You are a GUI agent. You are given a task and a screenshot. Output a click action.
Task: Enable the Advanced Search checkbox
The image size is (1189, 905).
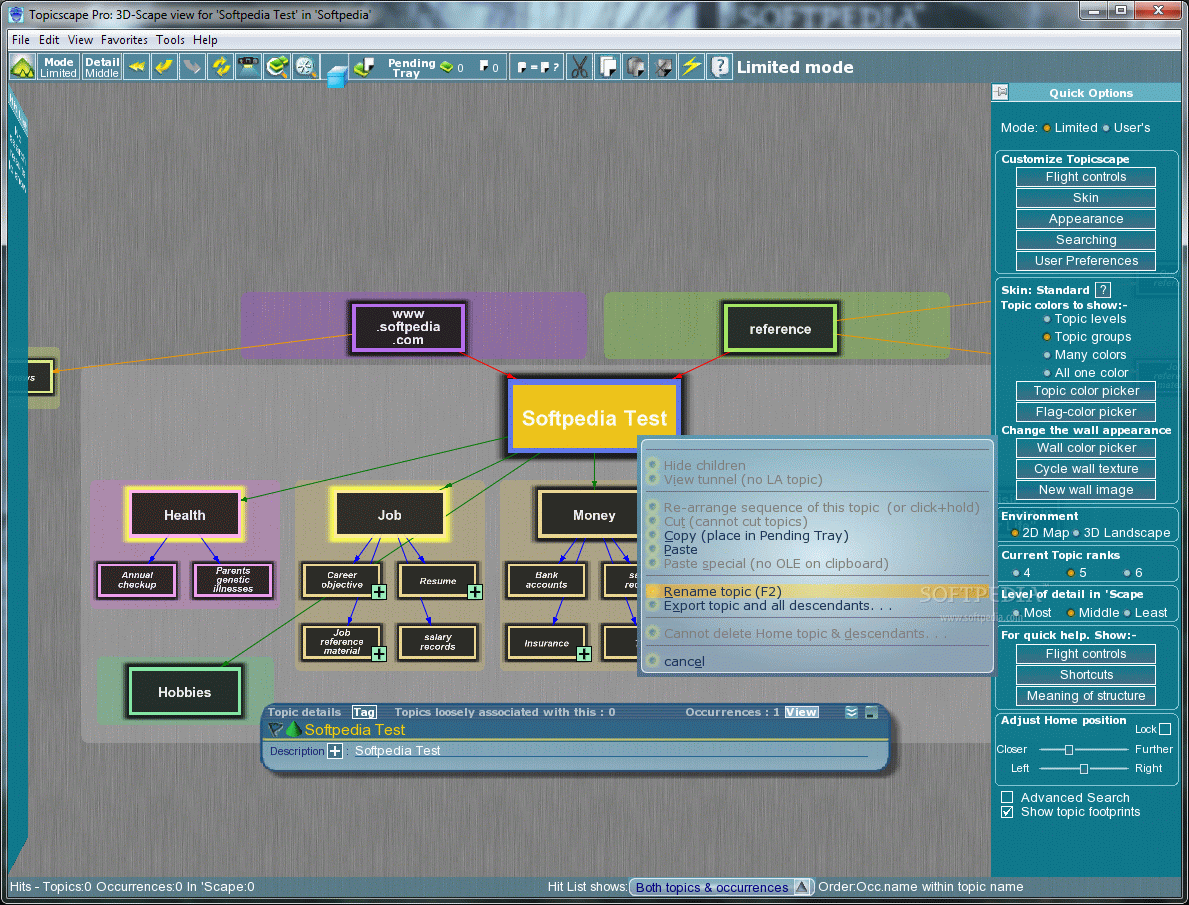pyautogui.click(x=1007, y=797)
